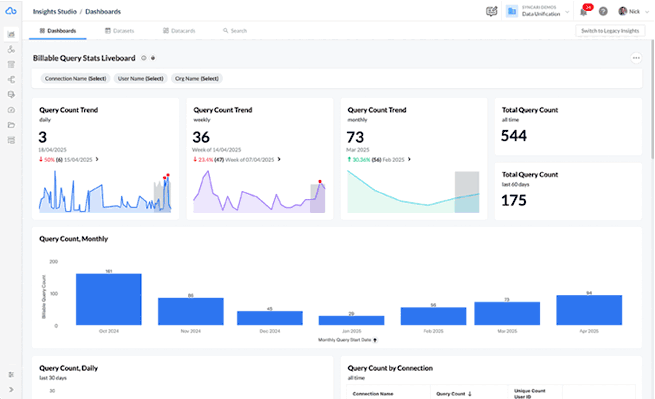The height and width of the screenshot is (399, 655).
Task: Open the assistant icon left of Data Unification
Action: [x=492, y=11]
